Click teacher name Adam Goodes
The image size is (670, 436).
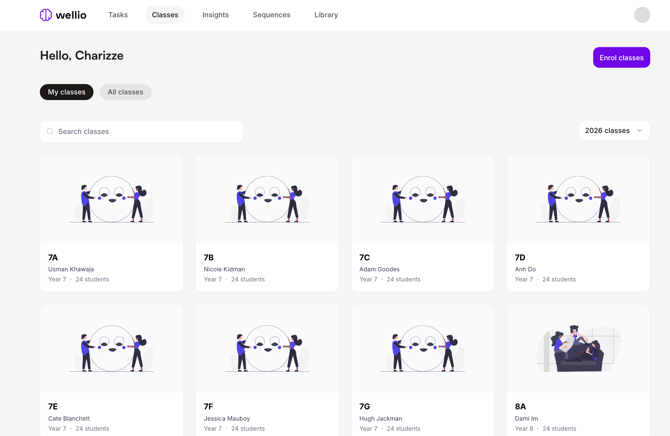click(379, 269)
